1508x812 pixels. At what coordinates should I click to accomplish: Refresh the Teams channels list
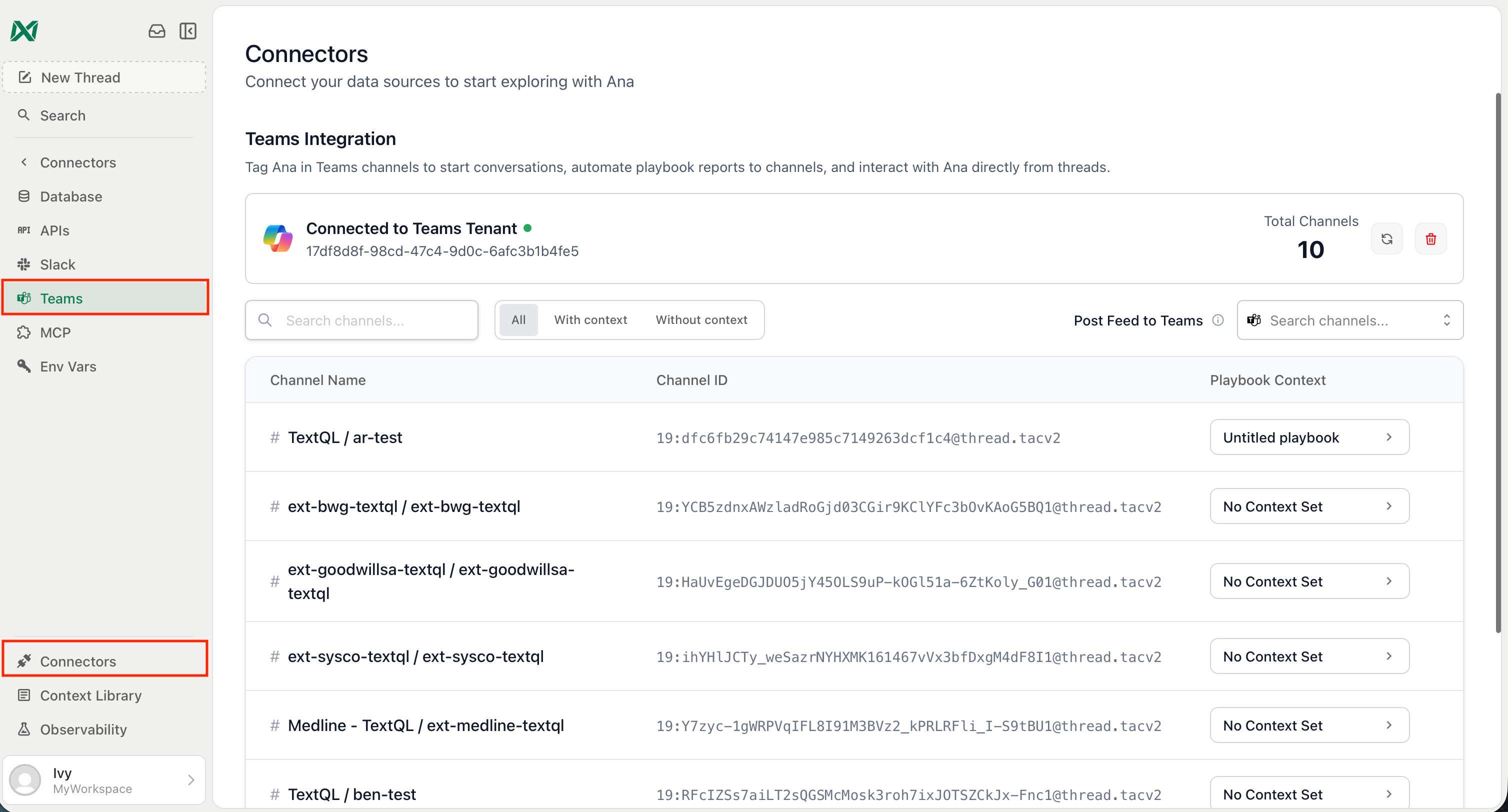(1386, 238)
